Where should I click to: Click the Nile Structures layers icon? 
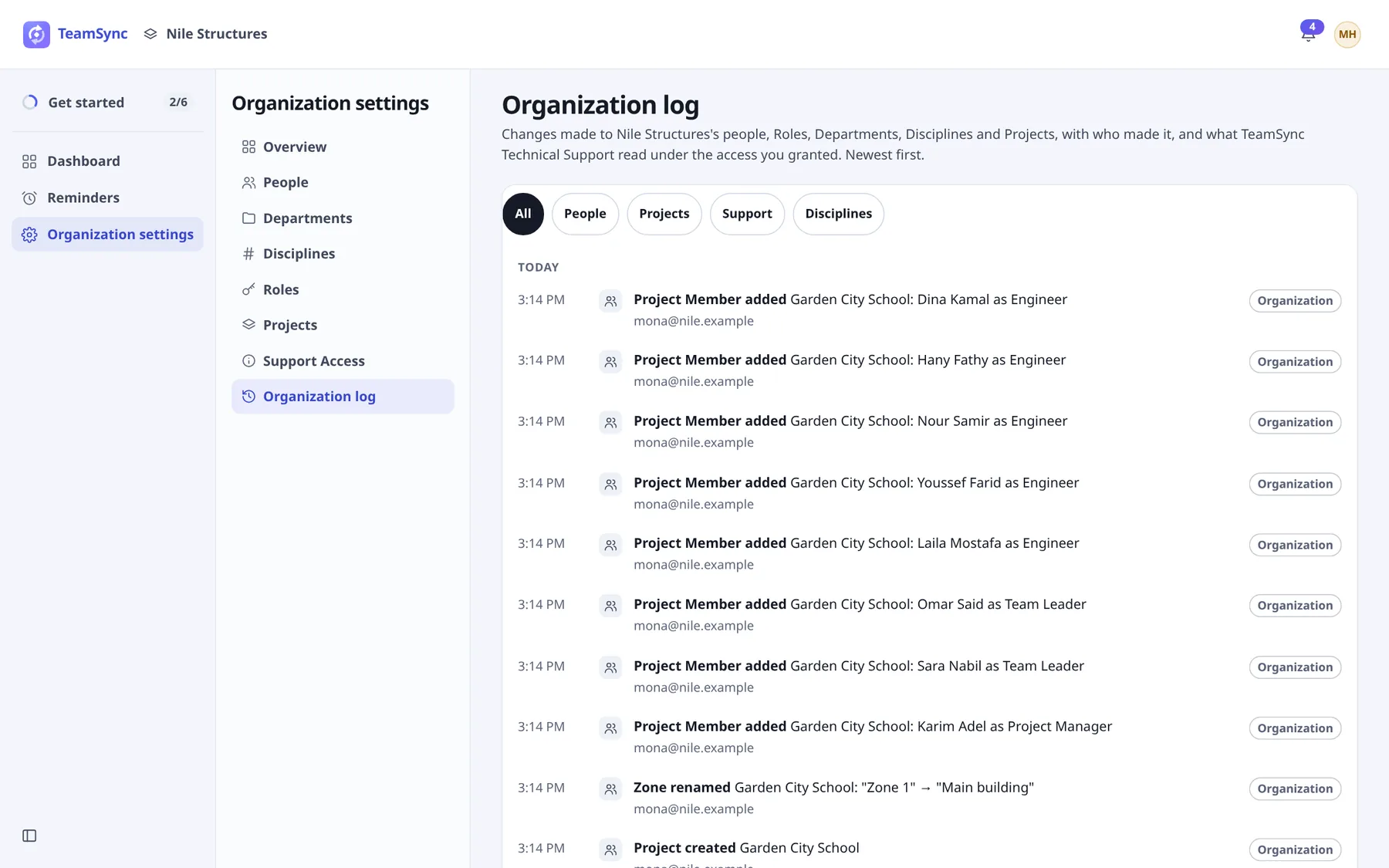point(150,34)
